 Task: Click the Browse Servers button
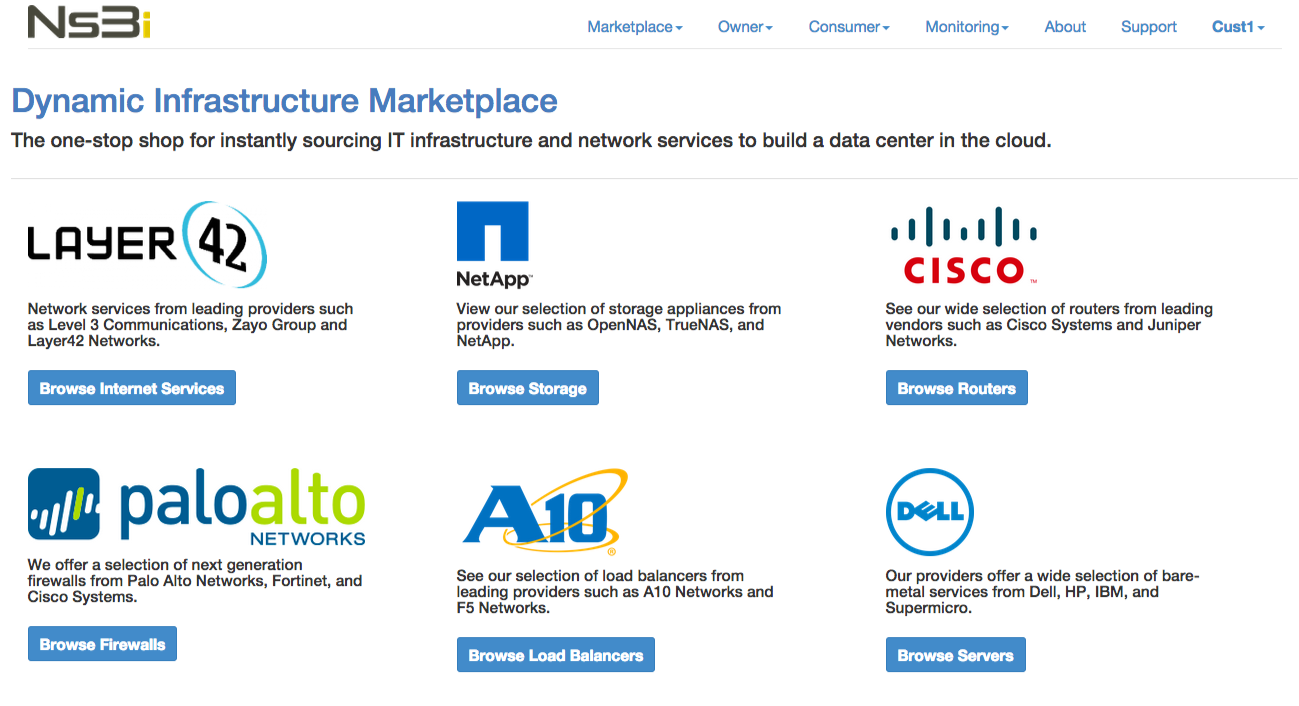pyautogui.click(x=956, y=655)
